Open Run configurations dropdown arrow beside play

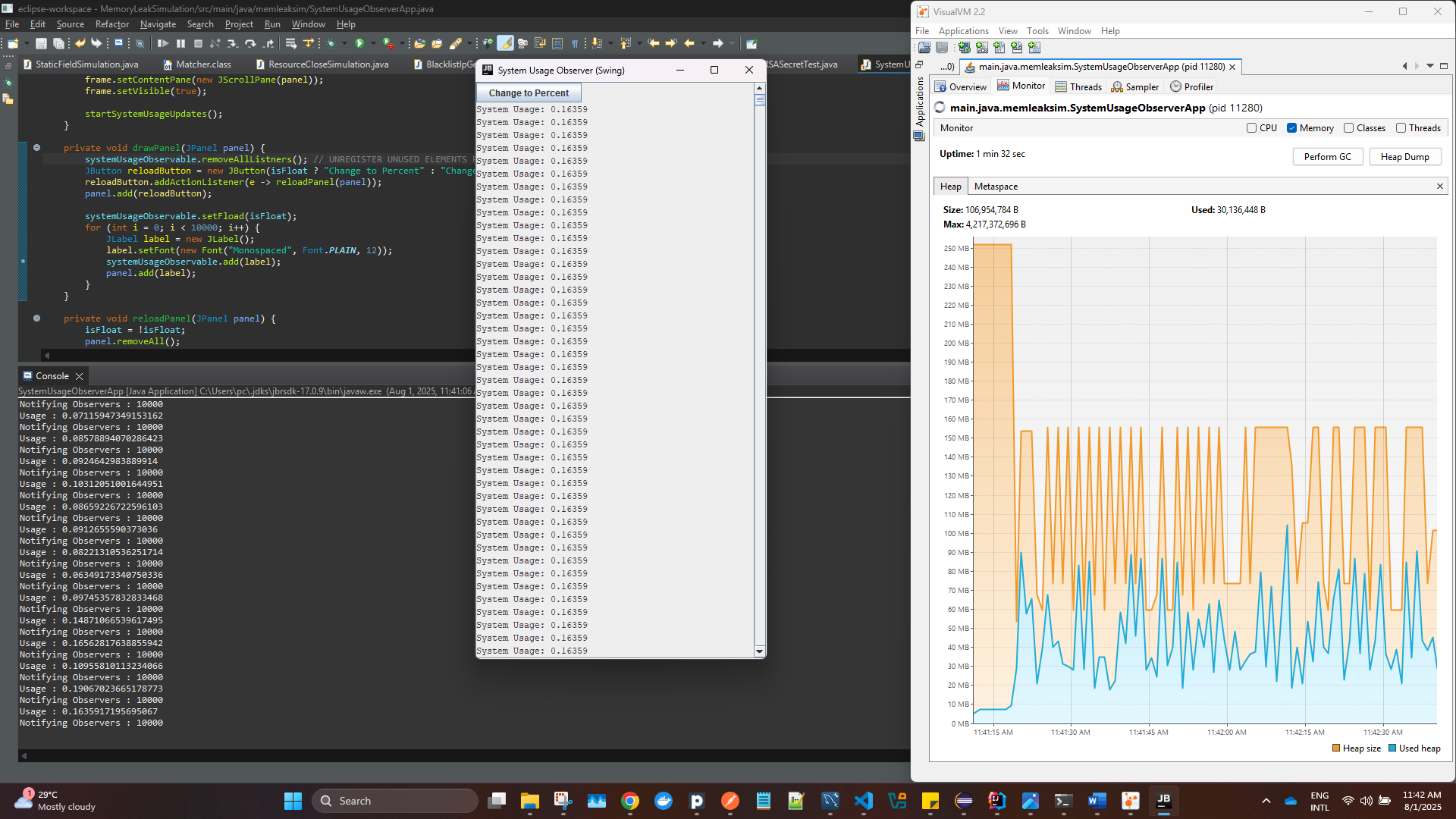pos(372,44)
